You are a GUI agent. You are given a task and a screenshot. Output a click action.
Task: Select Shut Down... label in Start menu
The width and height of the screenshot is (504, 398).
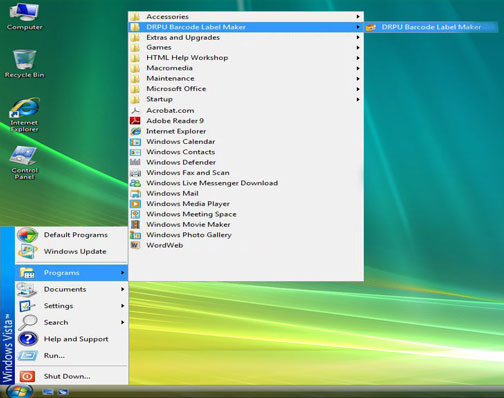[x=67, y=376]
